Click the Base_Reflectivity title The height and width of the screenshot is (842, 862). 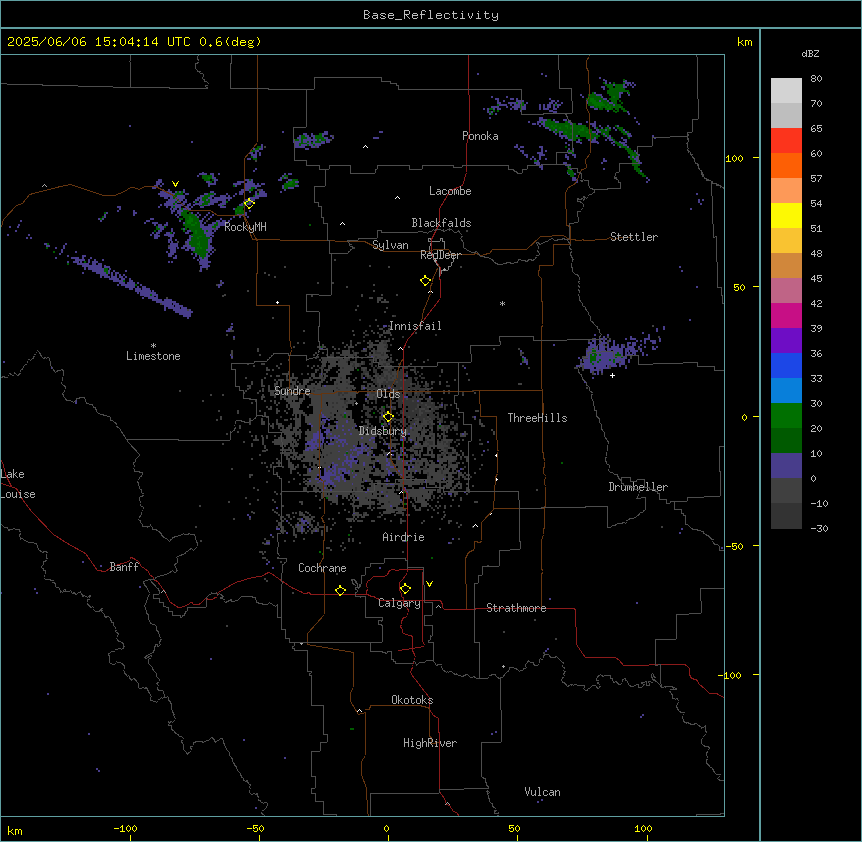pos(431,15)
